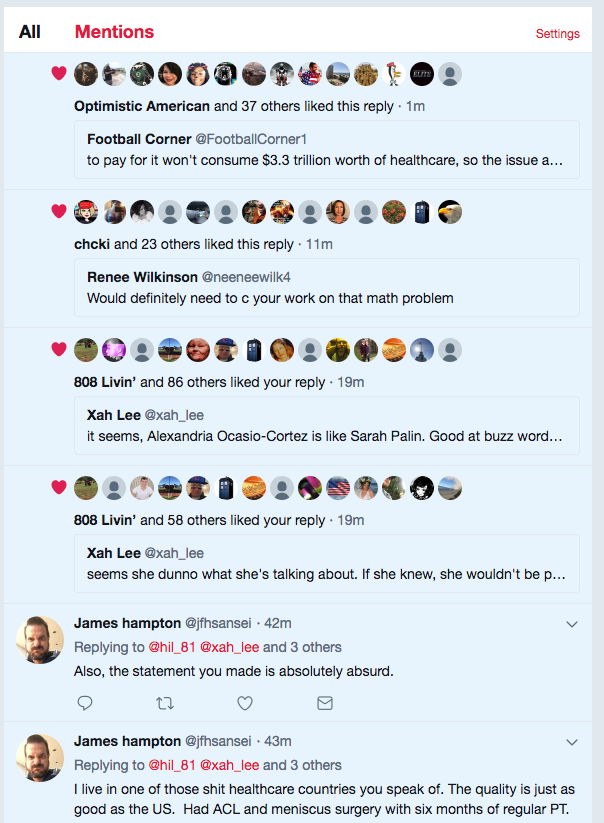Click the ELITE black avatar in first likes row

(x=422, y=73)
